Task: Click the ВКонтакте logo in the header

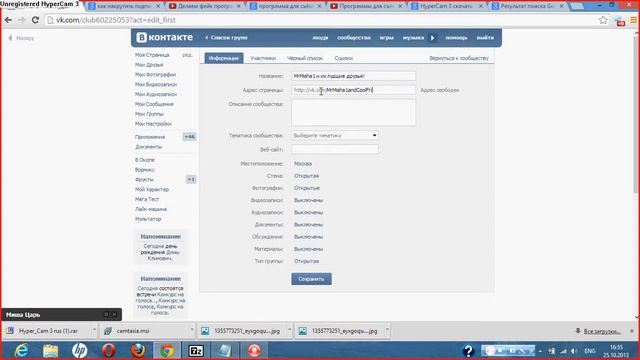Action: (x=164, y=37)
